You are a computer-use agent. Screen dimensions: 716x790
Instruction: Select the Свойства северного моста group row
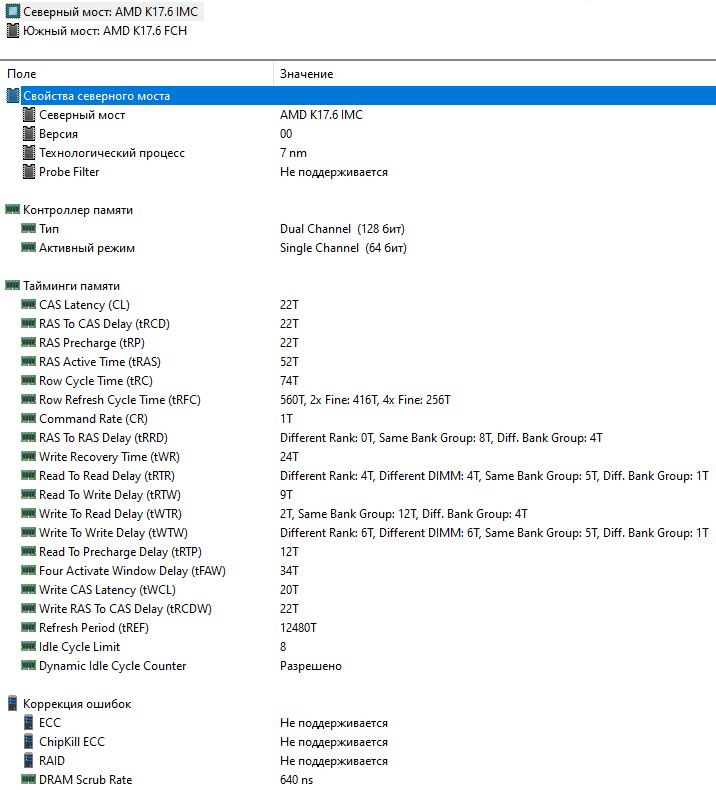pos(358,96)
